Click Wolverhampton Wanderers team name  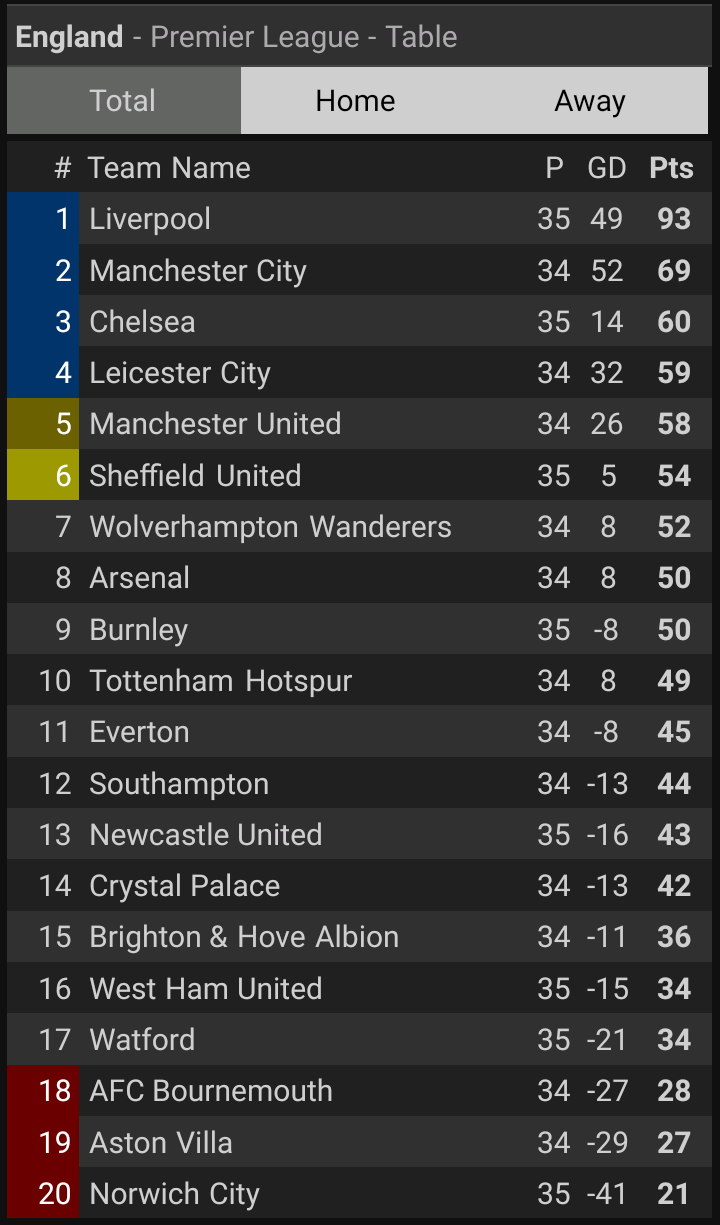point(270,527)
